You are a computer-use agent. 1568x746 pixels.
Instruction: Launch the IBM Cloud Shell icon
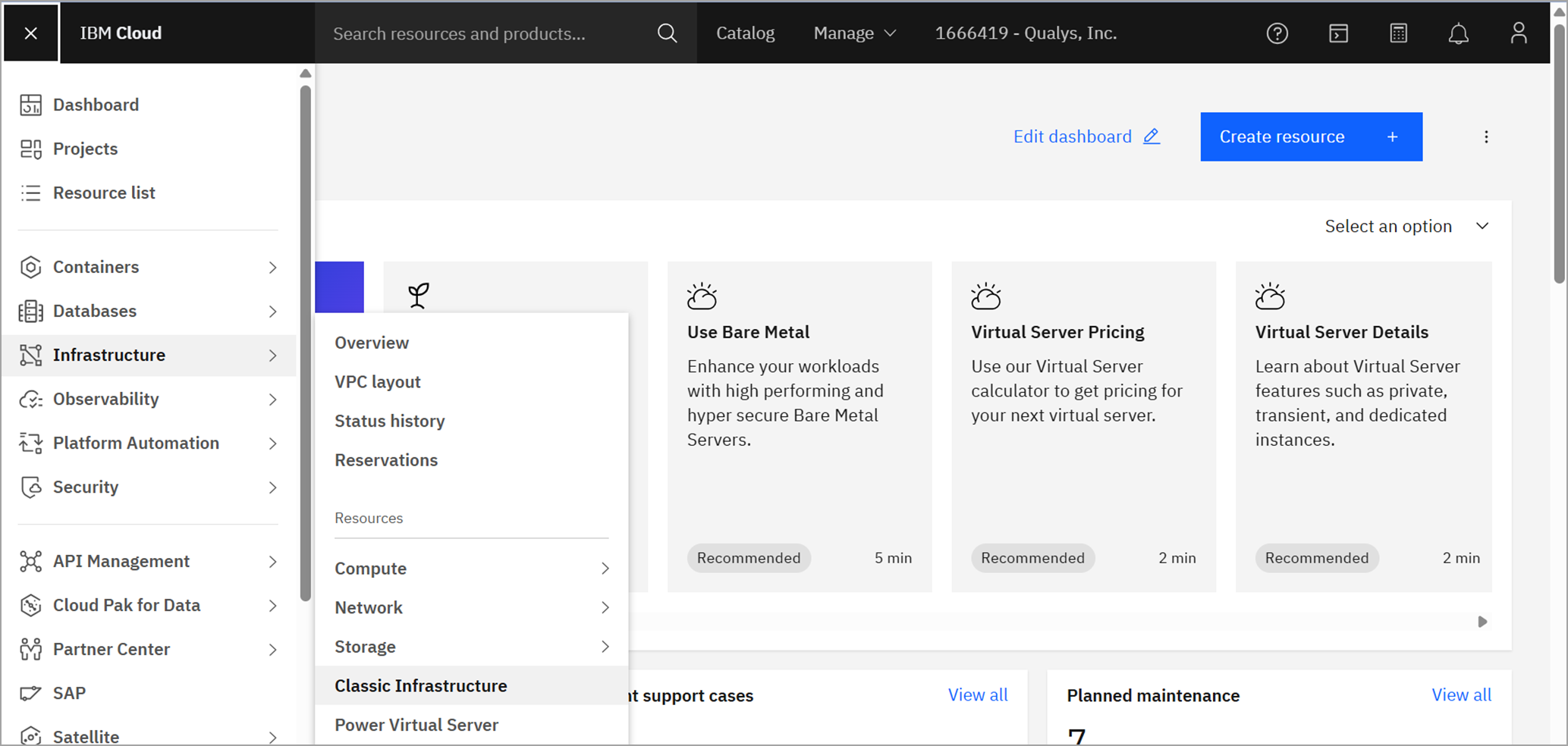[x=1338, y=33]
